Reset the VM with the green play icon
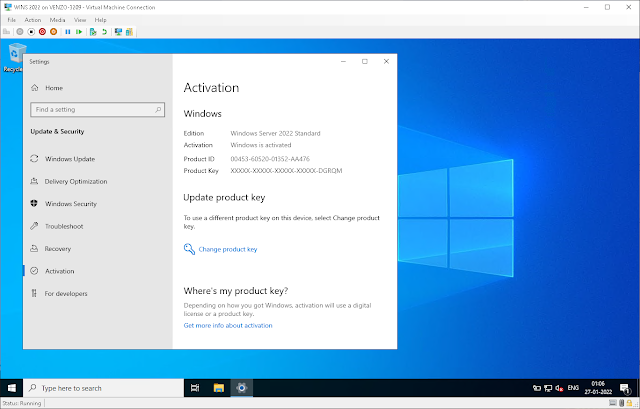640x409 pixels. (x=79, y=32)
